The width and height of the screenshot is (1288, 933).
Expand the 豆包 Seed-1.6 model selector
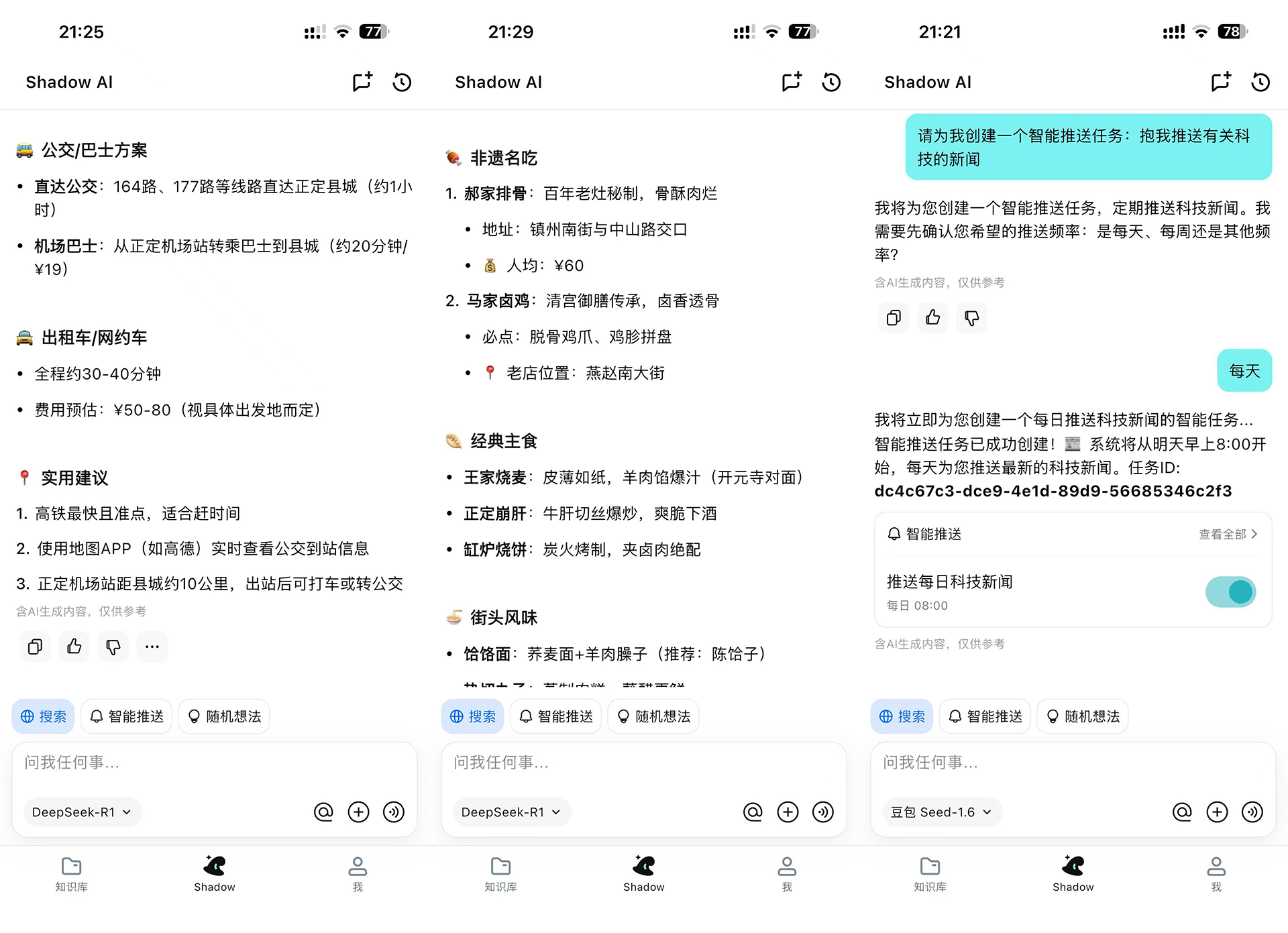pos(941,812)
